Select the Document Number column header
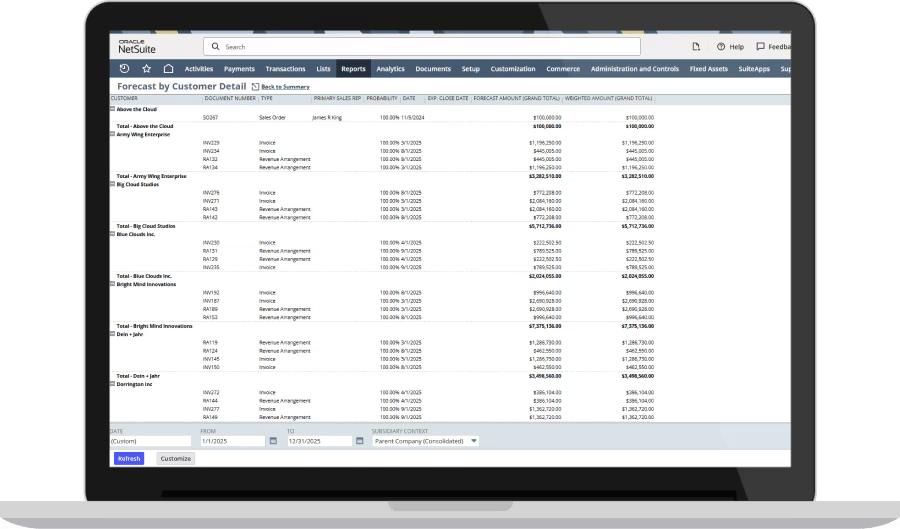The image size is (900, 529). tap(230, 99)
